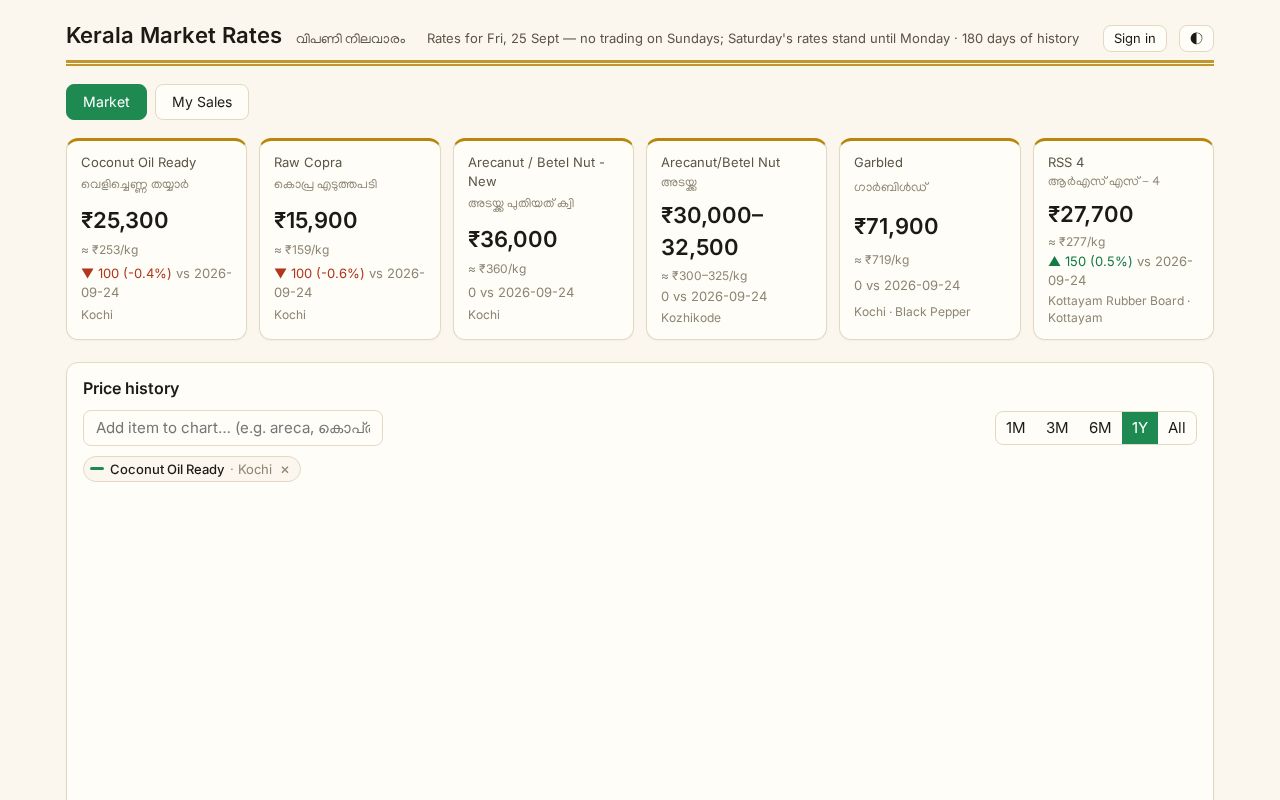Open the Coconut Oil Ready card
Image resolution: width=1280 pixels, height=800 pixels.
[x=156, y=239]
